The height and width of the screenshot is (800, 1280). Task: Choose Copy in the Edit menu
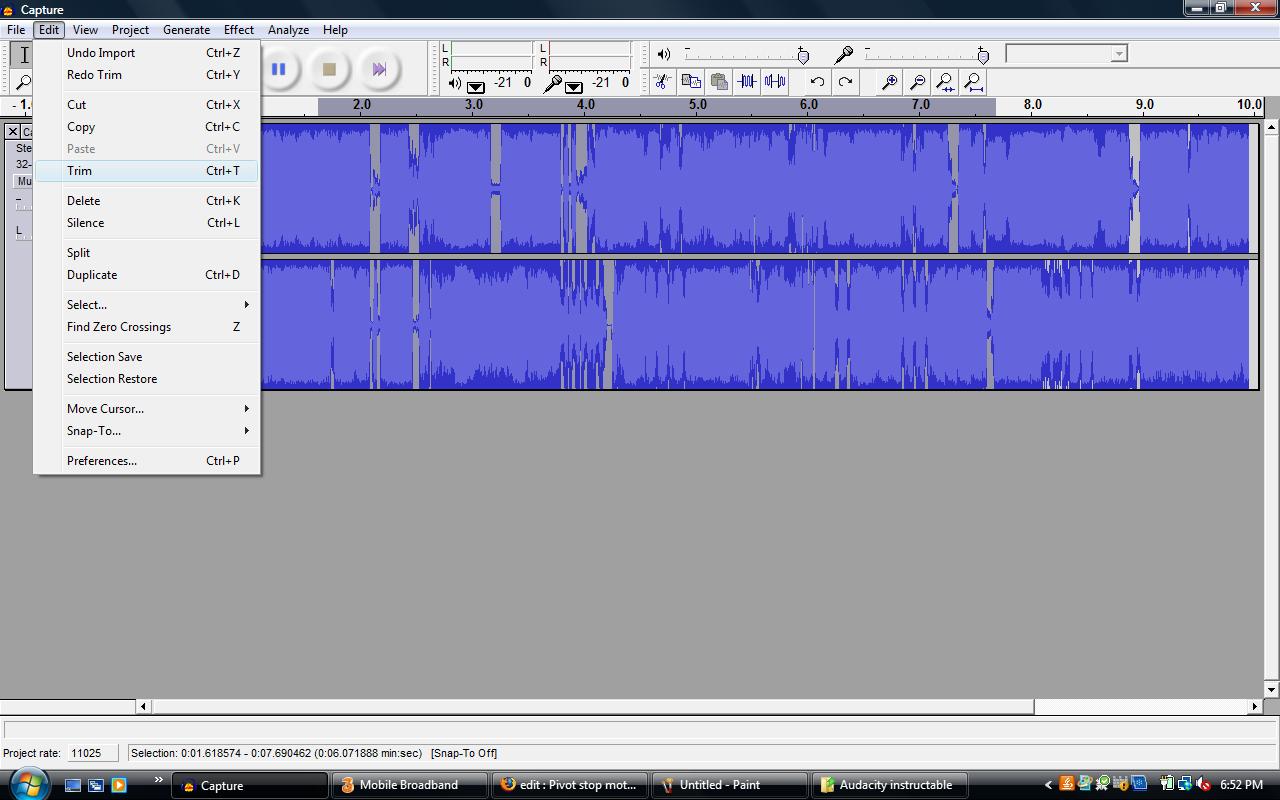click(147, 127)
